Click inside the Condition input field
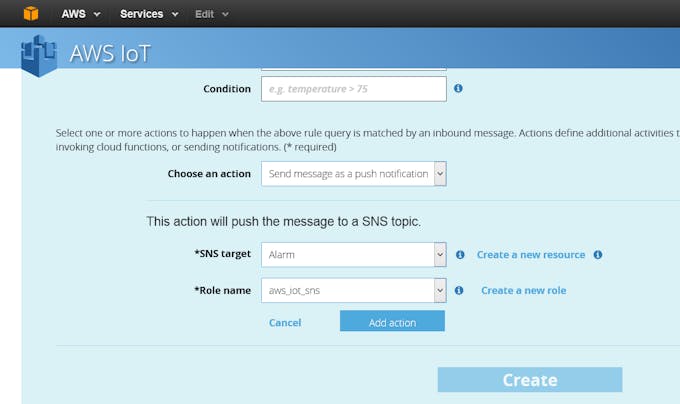The width and height of the screenshot is (680, 404). 353,89
